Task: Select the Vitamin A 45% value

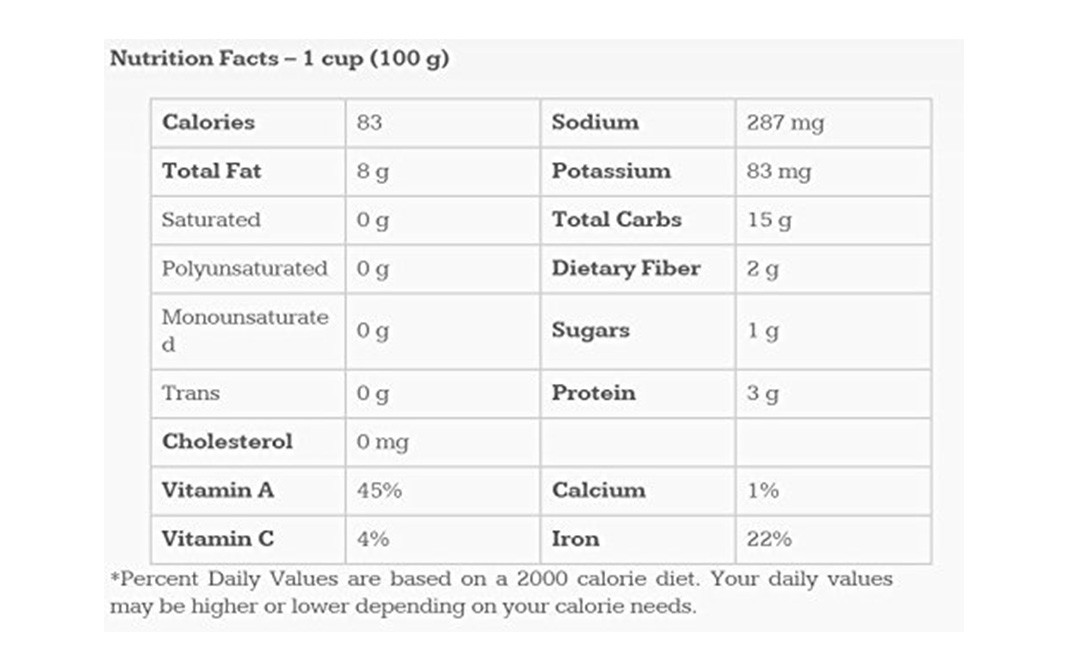Action: point(379,491)
